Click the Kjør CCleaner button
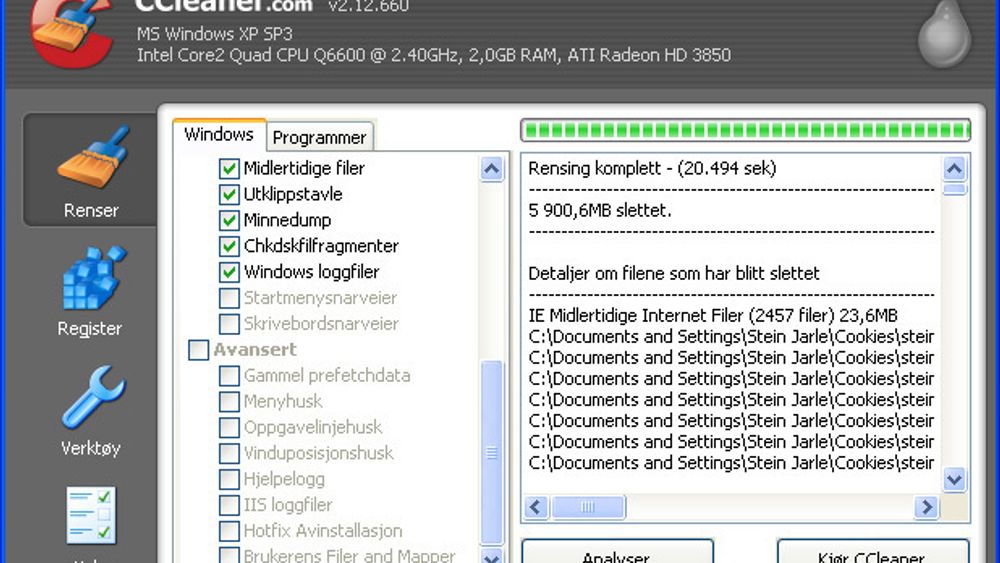The width and height of the screenshot is (1000, 563). 872,552
